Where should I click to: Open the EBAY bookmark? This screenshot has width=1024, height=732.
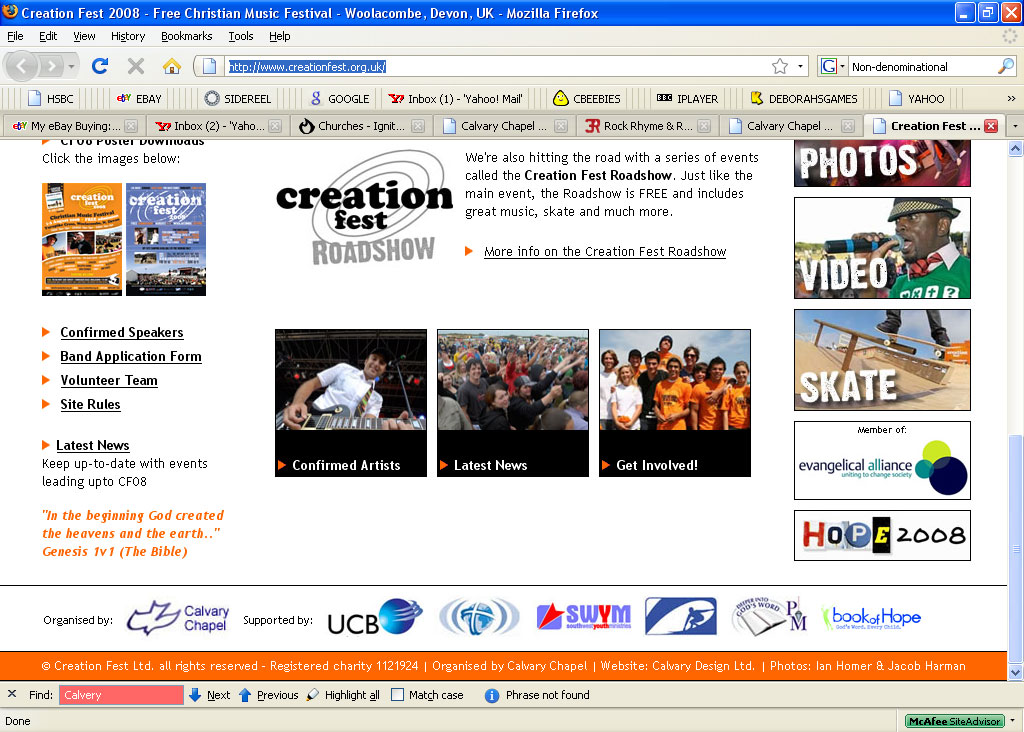tap(138, 99)
